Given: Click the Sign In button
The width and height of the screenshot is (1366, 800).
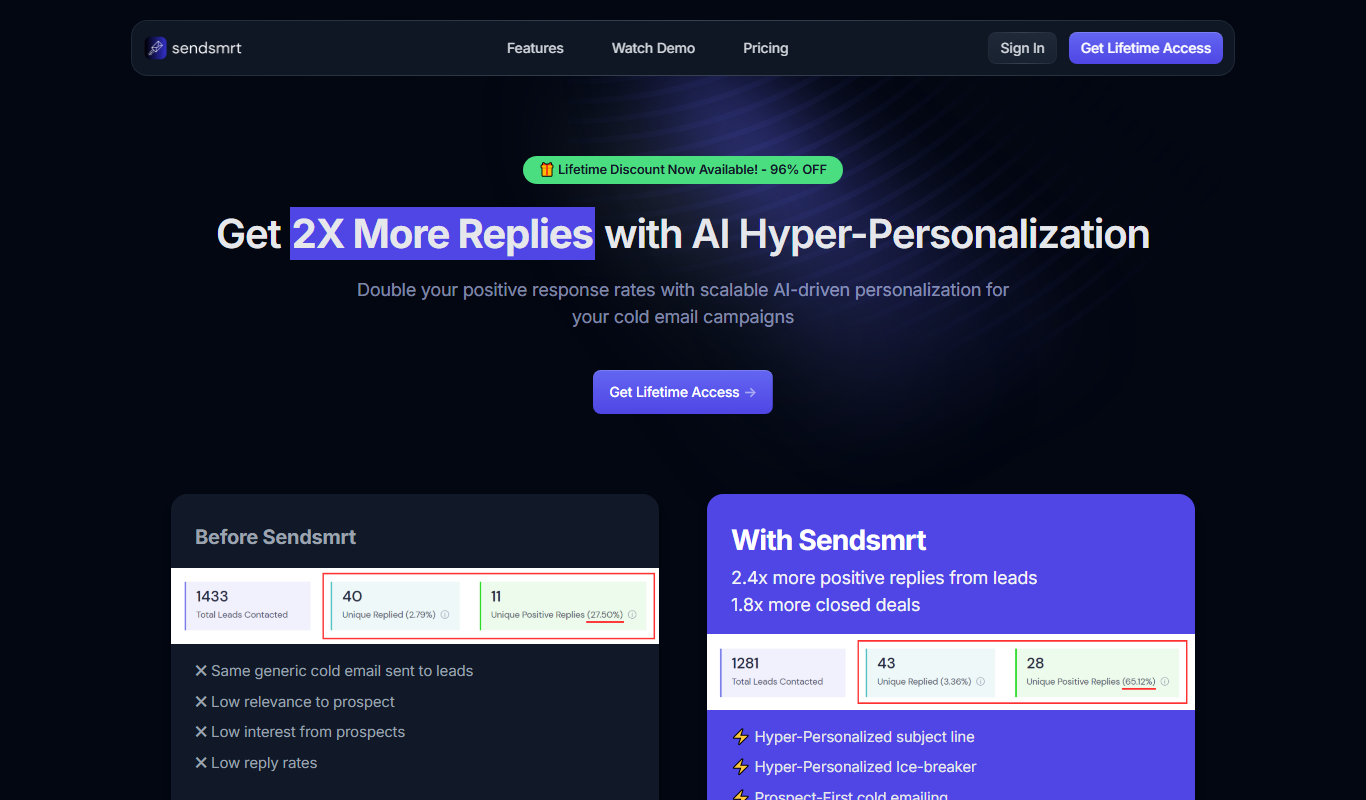Looking at the screenshot, I should 1022,48.
